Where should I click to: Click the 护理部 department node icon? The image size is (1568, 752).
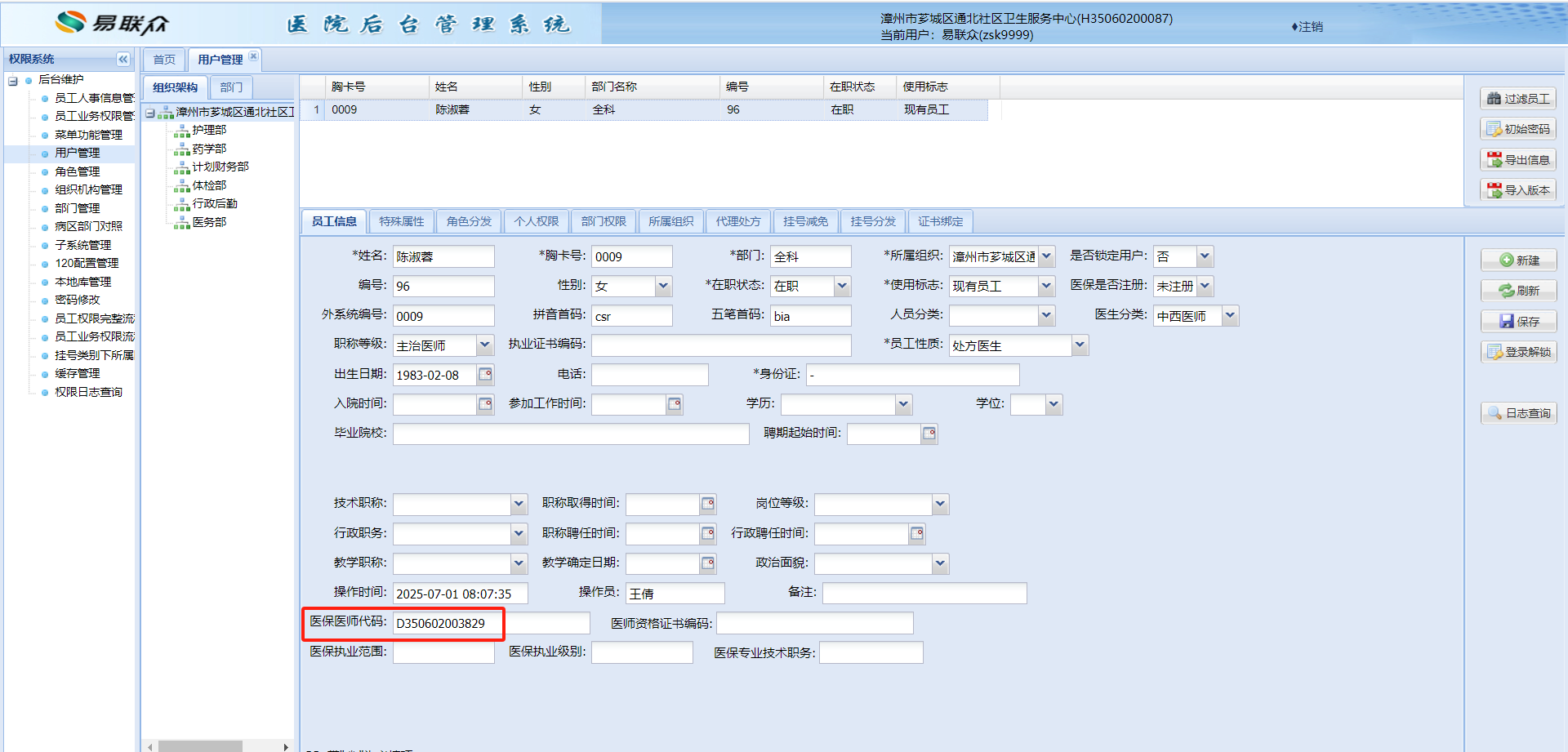[x=182, y=131]
